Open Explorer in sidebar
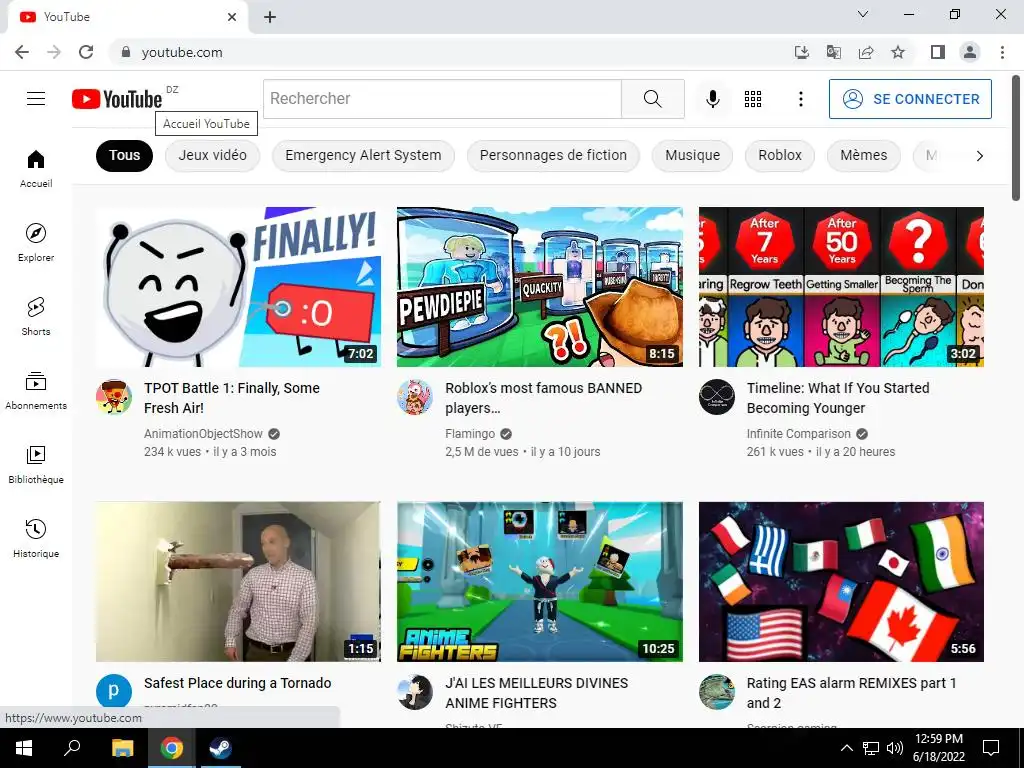1024x768 pixels. click(x=36, y=243)
